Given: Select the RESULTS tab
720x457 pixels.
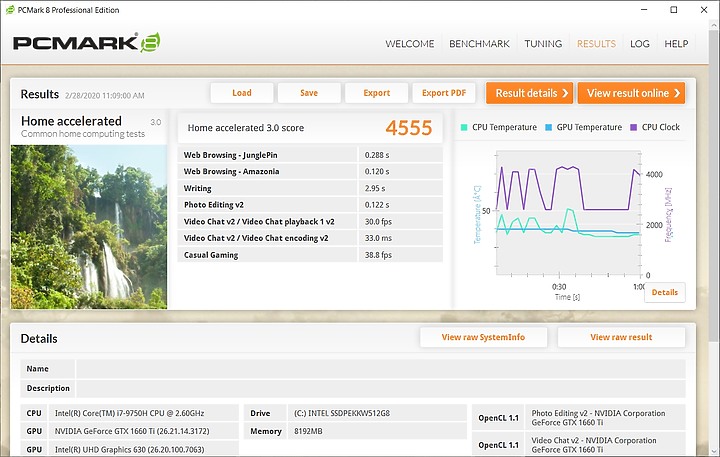Looking at the screenshot, I should click(596, 44).
